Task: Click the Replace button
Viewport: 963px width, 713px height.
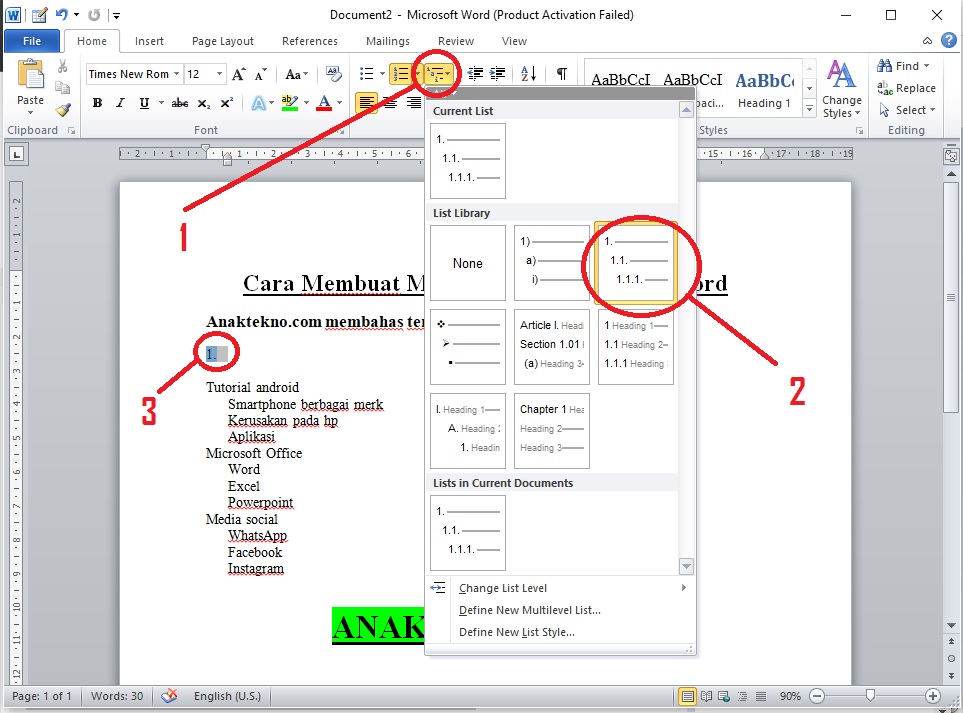Action: click(906, 88)
